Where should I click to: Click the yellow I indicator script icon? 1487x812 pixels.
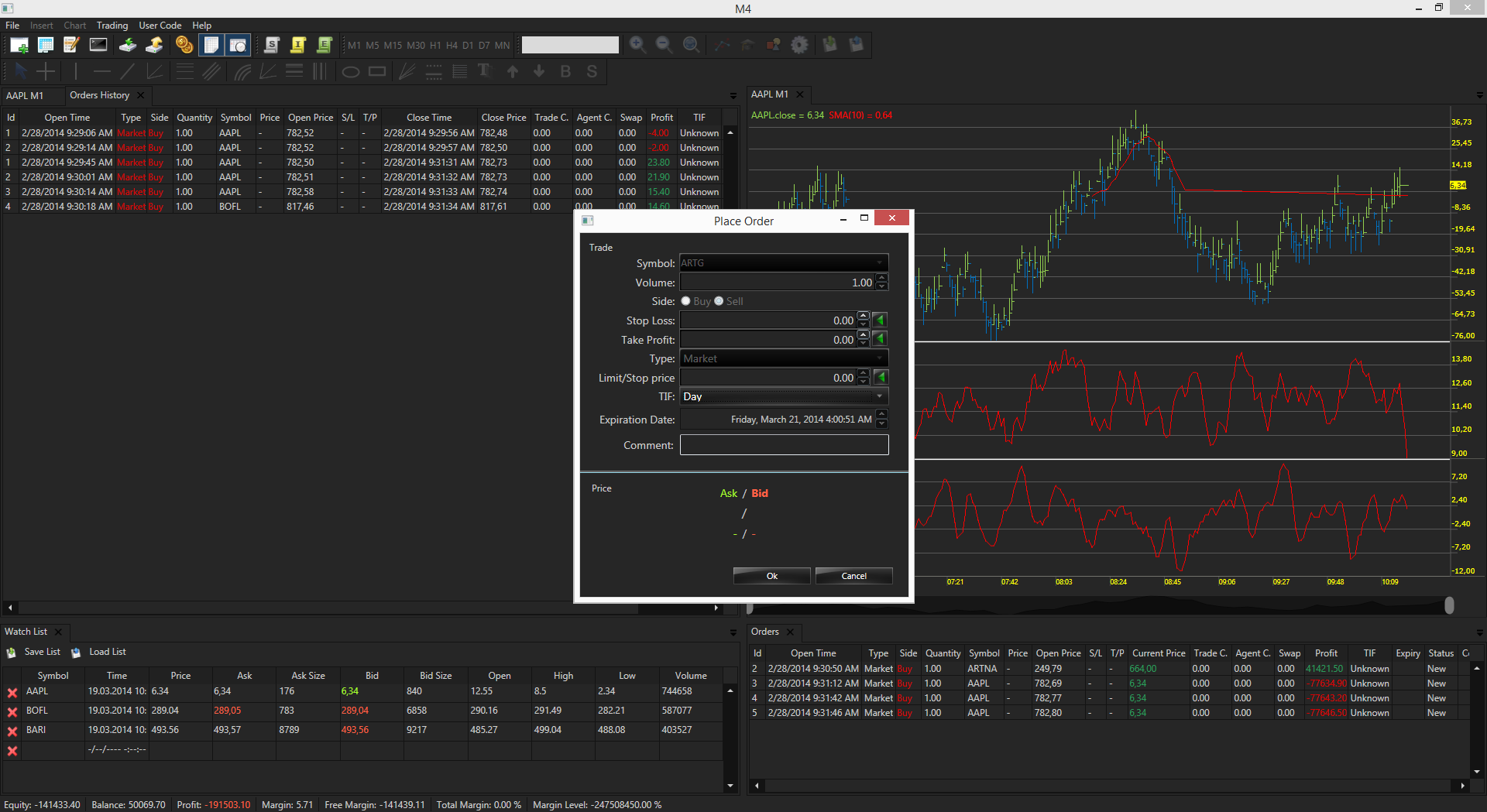(x=298, y=45)
